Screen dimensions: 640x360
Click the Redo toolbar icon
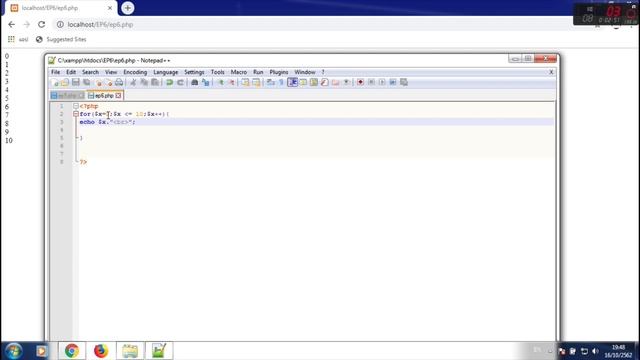click(x=180, y=82)
